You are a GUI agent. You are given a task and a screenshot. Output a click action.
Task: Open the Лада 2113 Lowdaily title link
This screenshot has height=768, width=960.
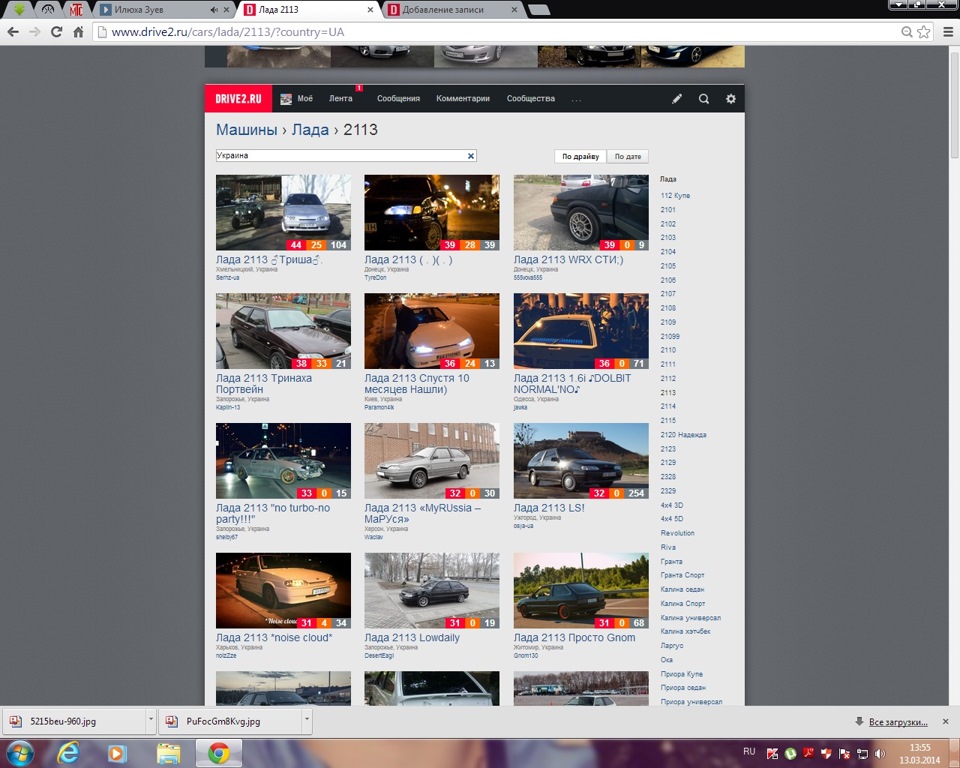[412, 638]
